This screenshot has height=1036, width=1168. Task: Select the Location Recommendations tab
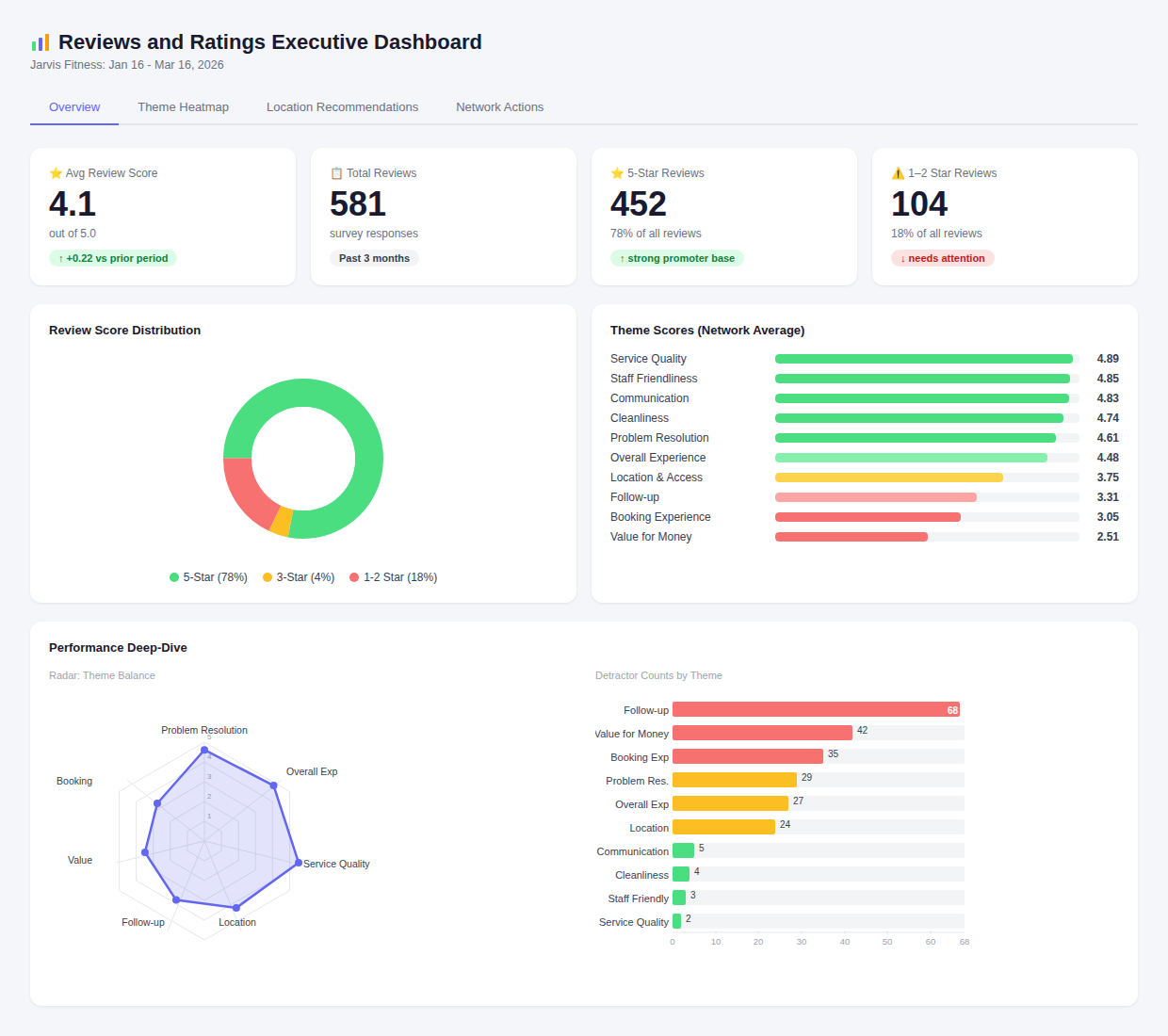342,106
